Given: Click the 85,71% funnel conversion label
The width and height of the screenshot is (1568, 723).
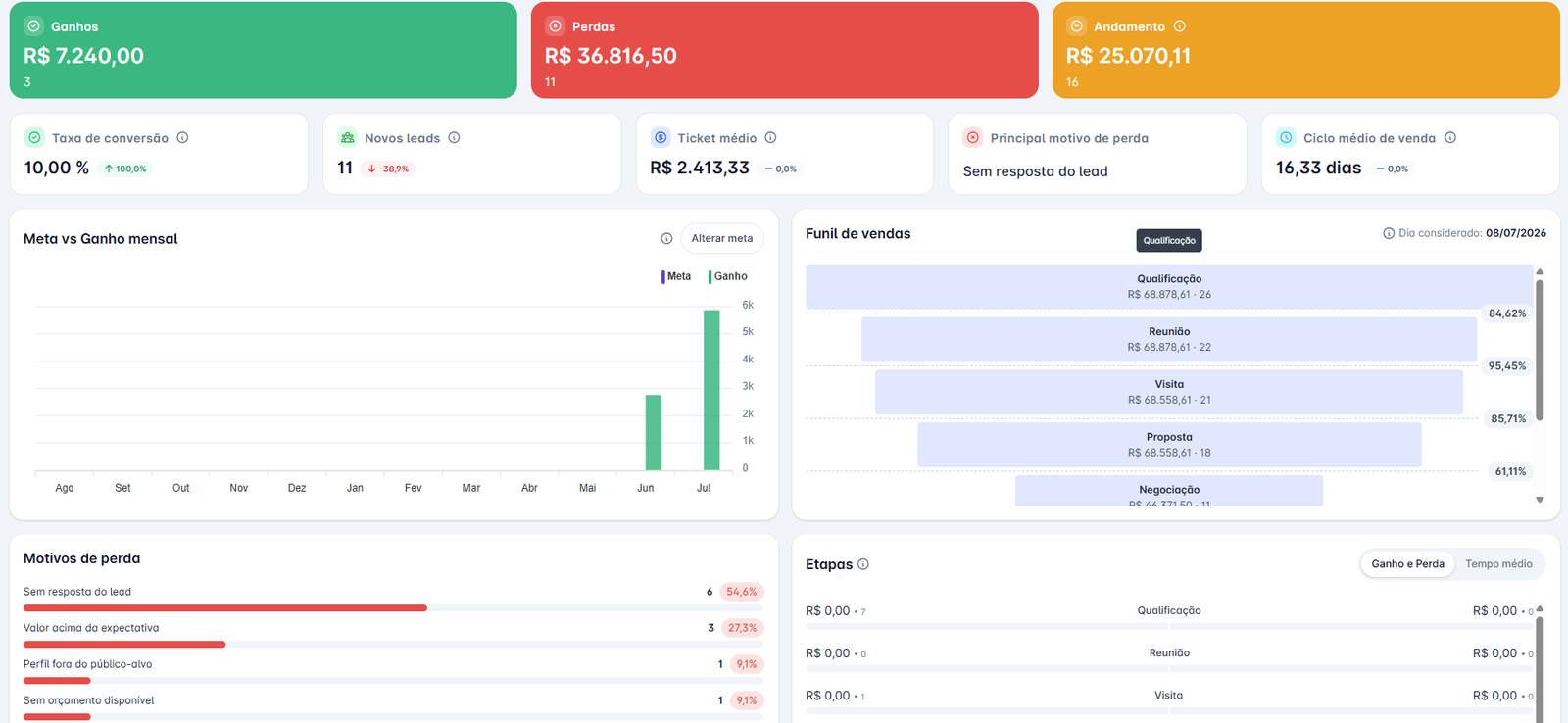Looking at the screenshot, I should tap(1508, 419).
